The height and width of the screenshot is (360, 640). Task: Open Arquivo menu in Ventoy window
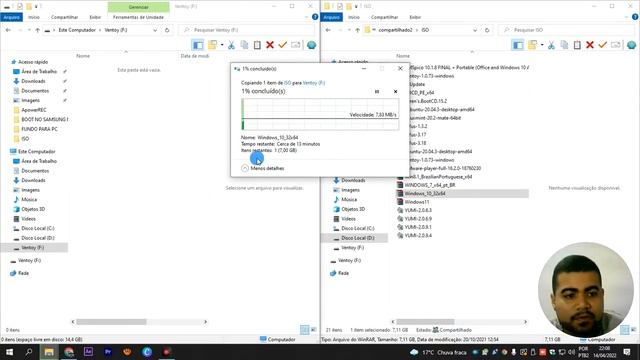[x=11, y=17]
